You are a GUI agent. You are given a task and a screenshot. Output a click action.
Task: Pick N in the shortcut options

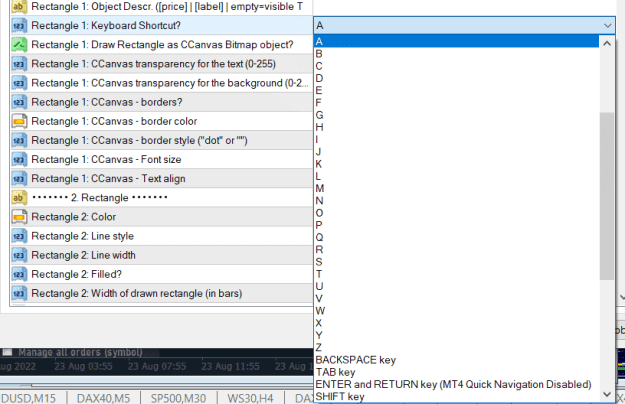click(x=456, y=201)
